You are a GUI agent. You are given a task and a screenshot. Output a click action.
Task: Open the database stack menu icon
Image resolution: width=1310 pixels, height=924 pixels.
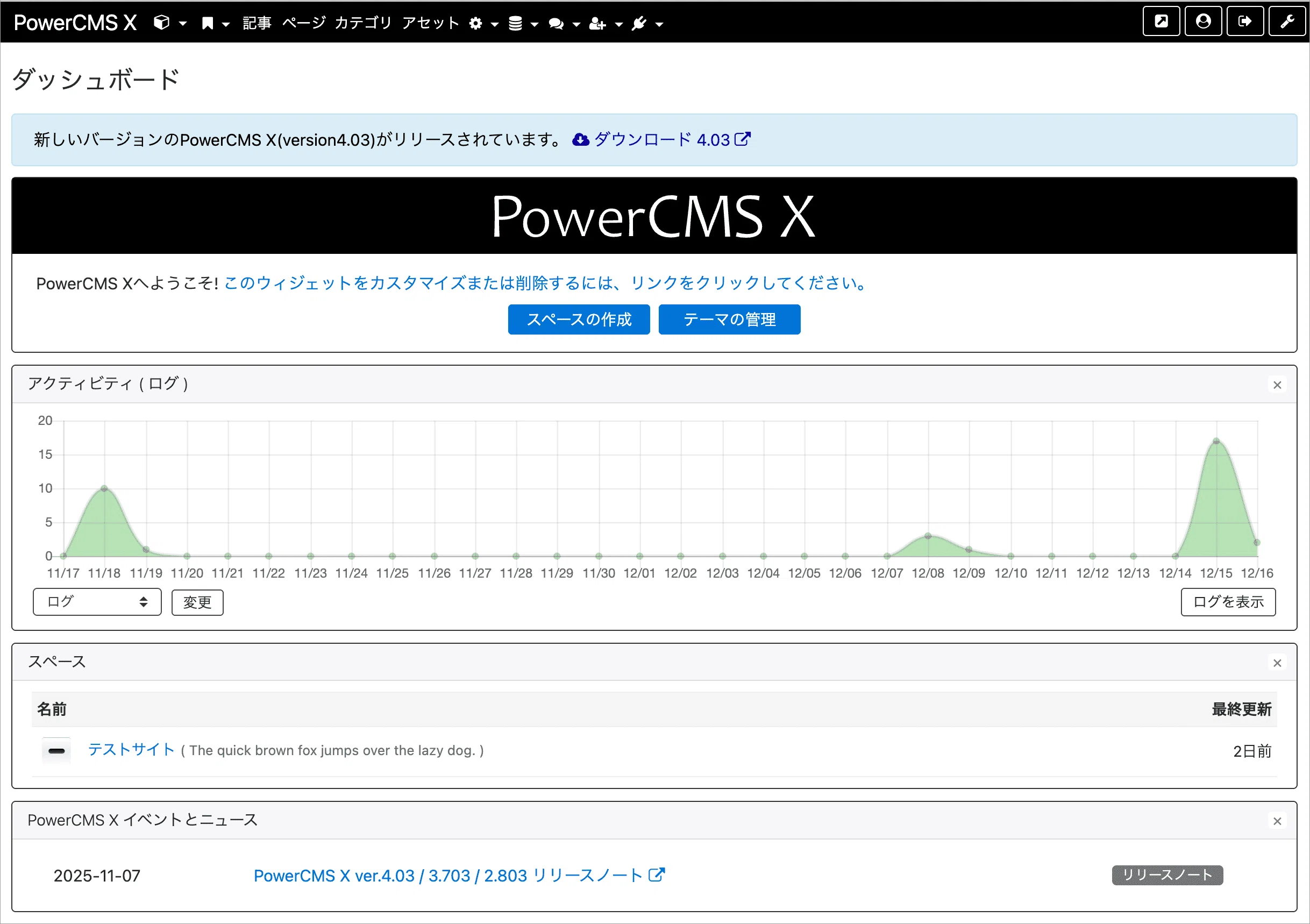(515, 24)
